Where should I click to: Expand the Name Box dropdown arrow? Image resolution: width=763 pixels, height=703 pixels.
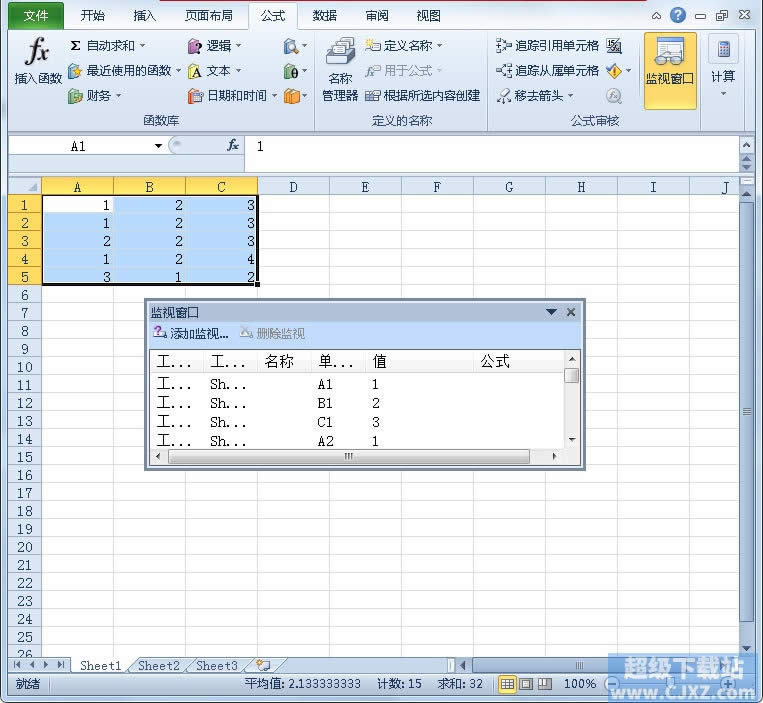pos(158,146)
